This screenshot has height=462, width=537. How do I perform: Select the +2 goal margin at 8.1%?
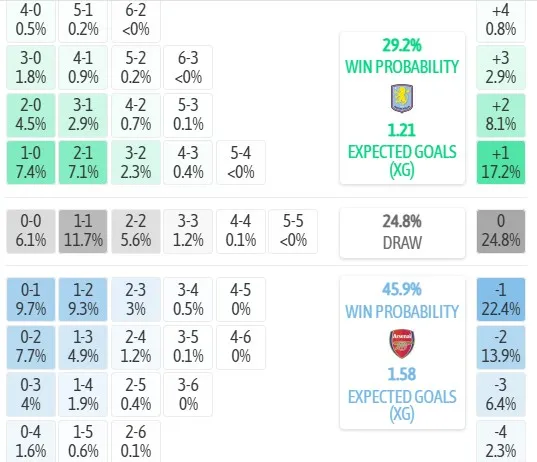tap(501, 115)
